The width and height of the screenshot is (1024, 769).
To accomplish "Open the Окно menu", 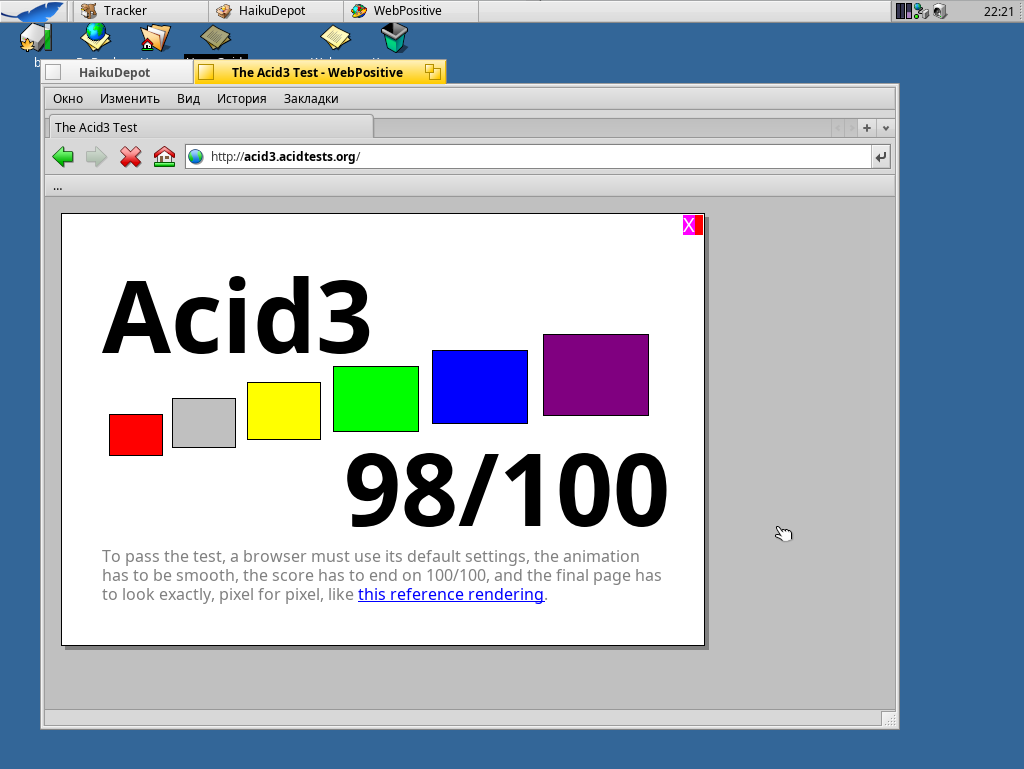I will 68,99.
